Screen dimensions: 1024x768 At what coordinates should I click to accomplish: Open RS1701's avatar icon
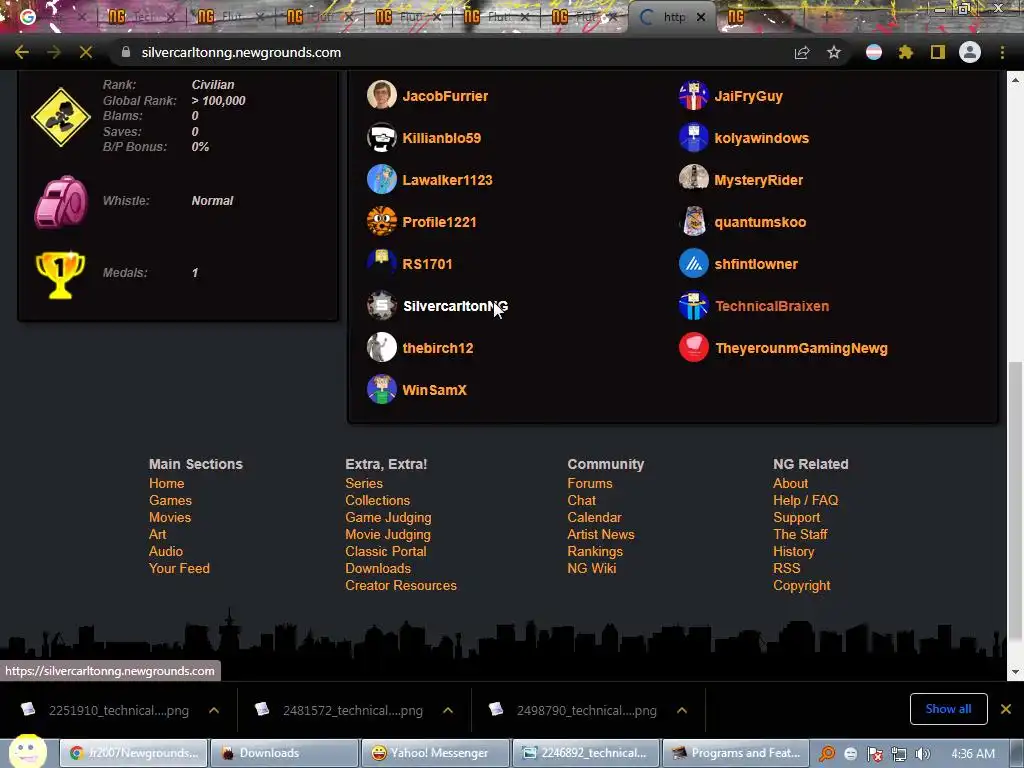[381, 263]
